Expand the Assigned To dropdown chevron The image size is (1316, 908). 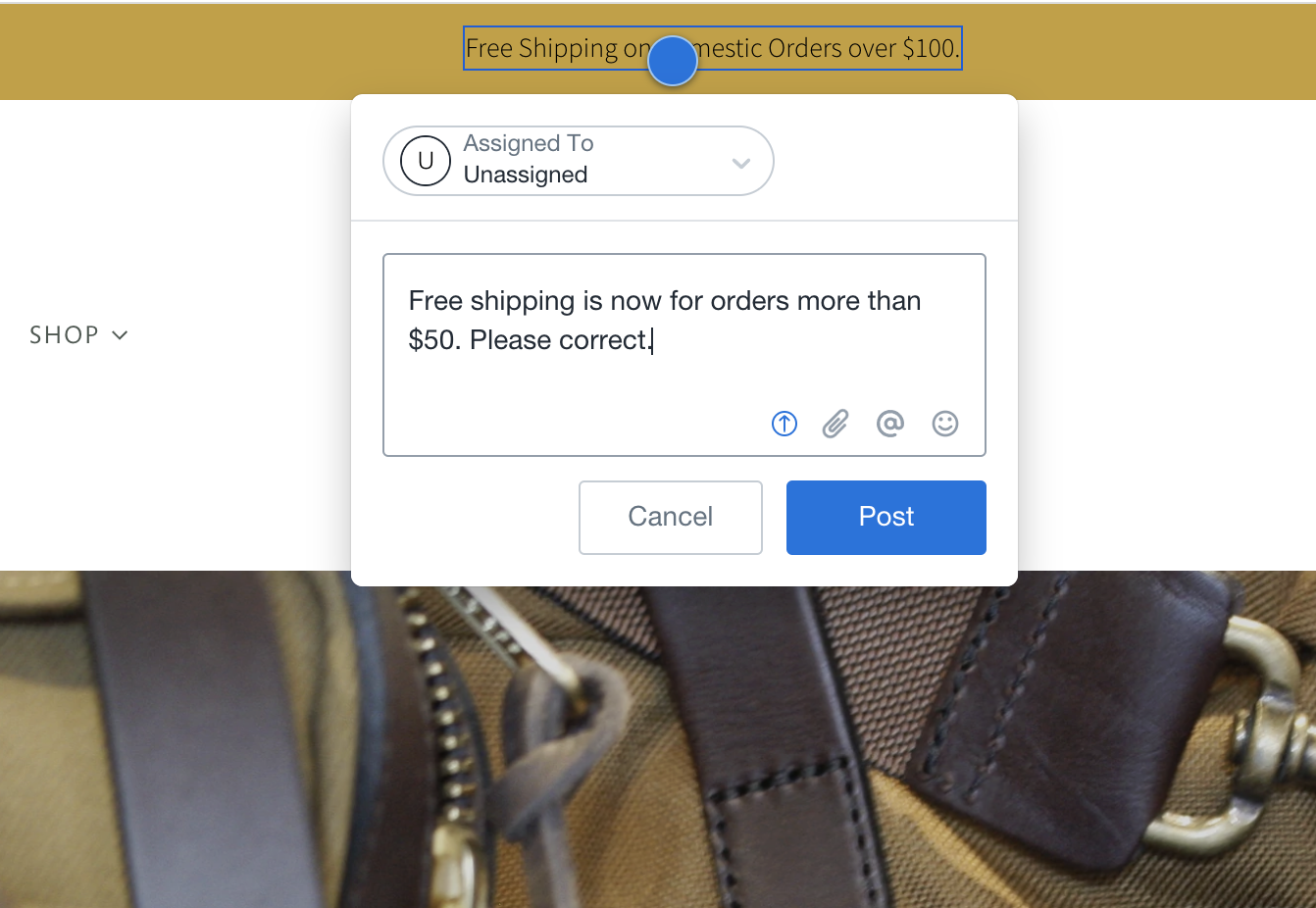[741, 163]
